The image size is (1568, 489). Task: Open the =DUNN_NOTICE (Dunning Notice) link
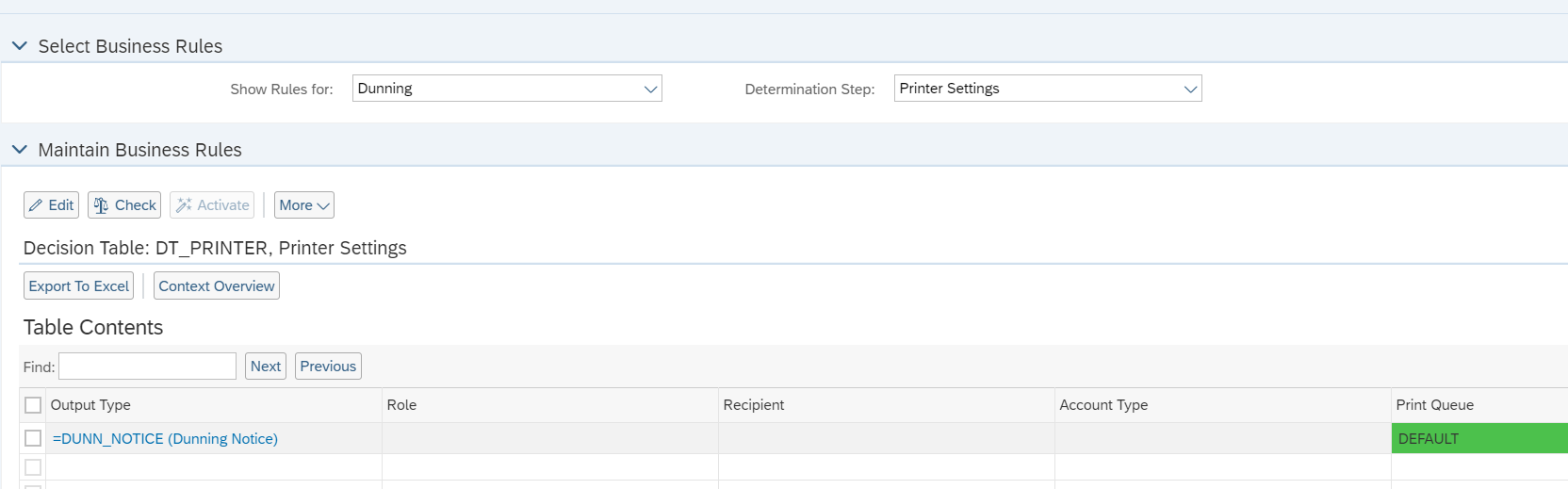click(165, 439)
